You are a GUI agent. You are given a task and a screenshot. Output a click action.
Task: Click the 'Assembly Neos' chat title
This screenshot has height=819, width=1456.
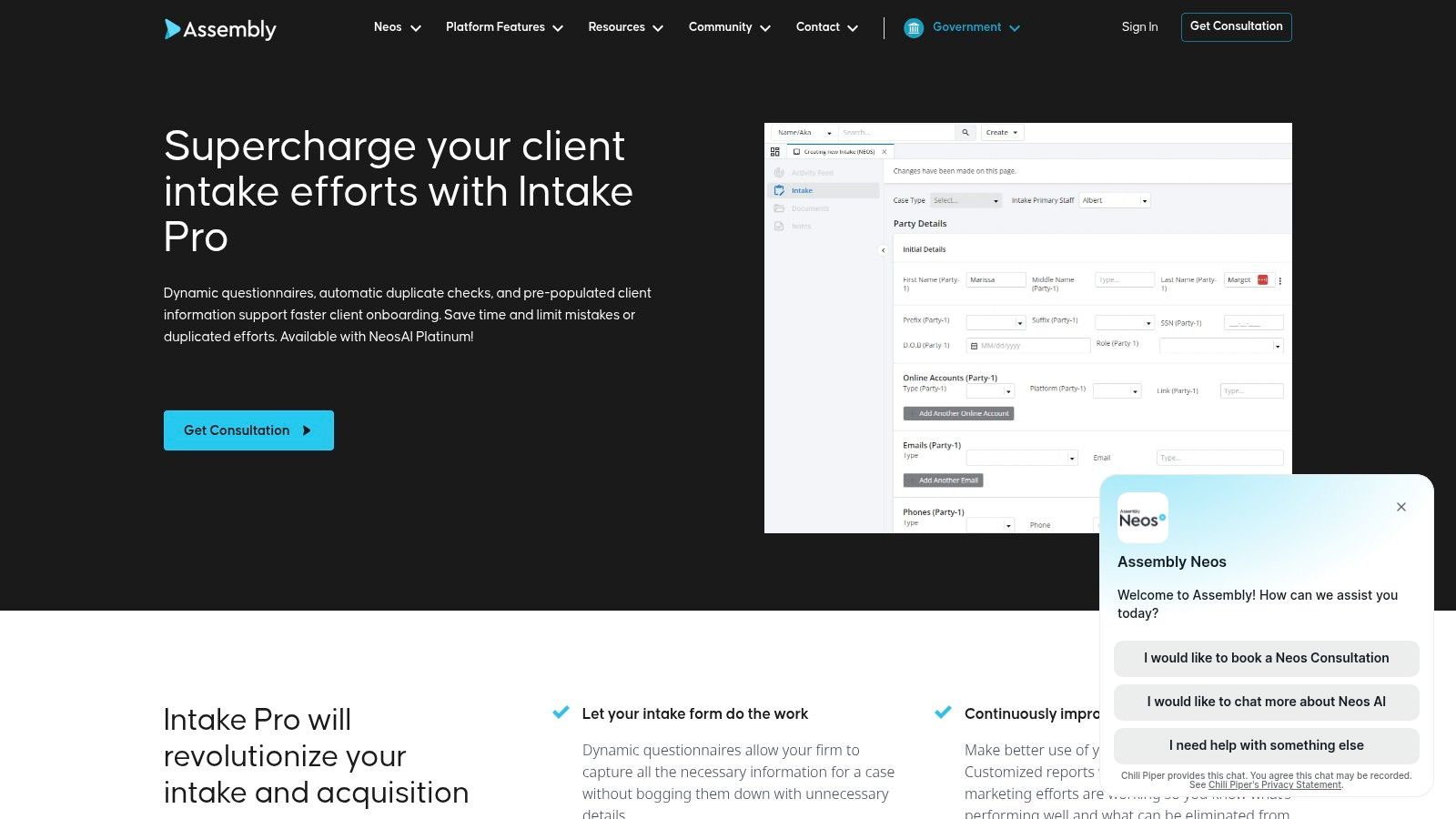coord(1172,561)
